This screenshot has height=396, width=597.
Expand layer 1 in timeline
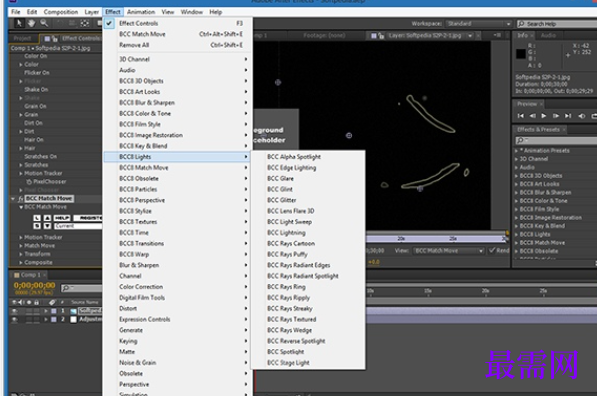(46, 311)
